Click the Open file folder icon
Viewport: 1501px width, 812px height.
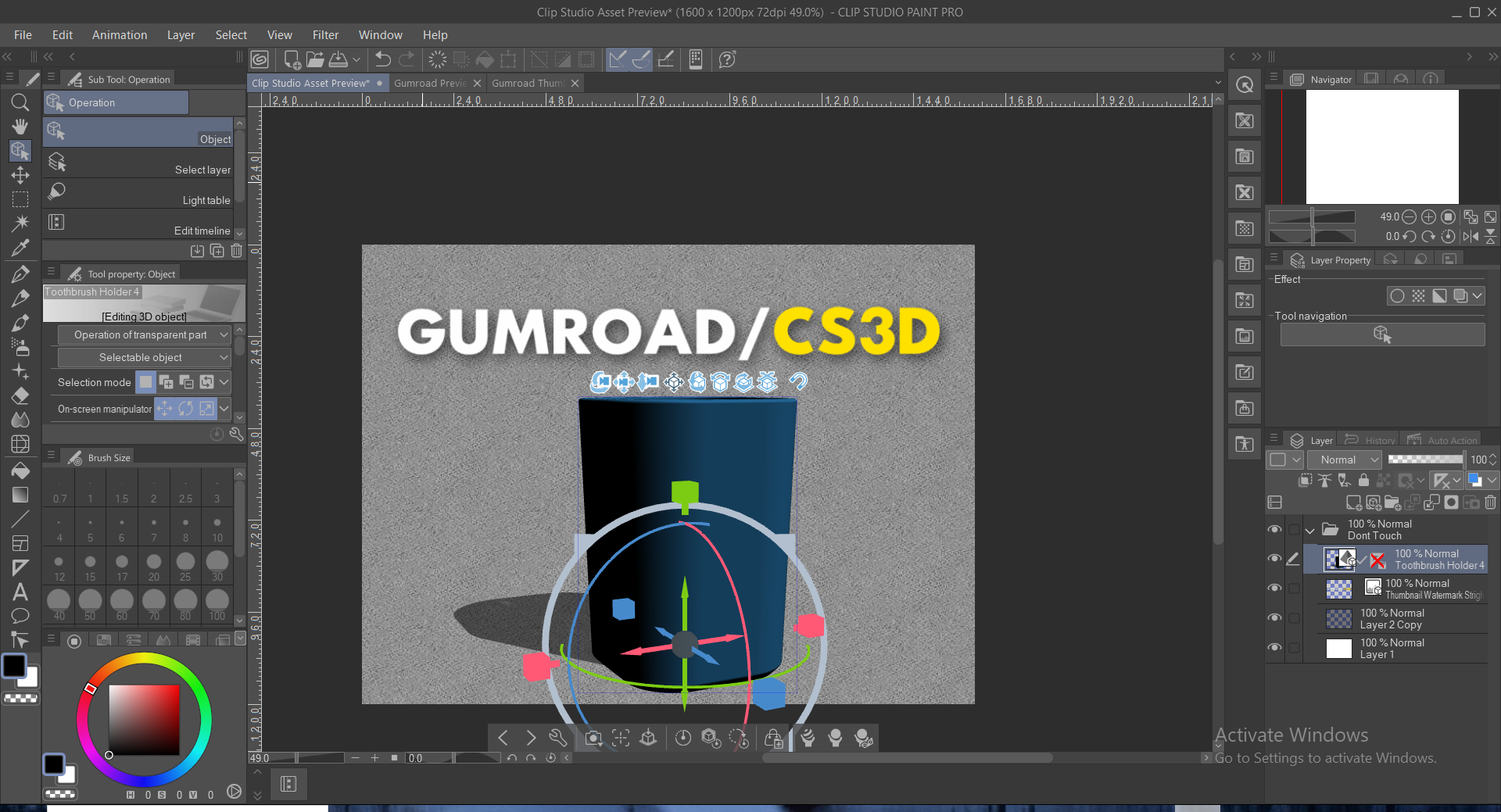pos(315,59)
